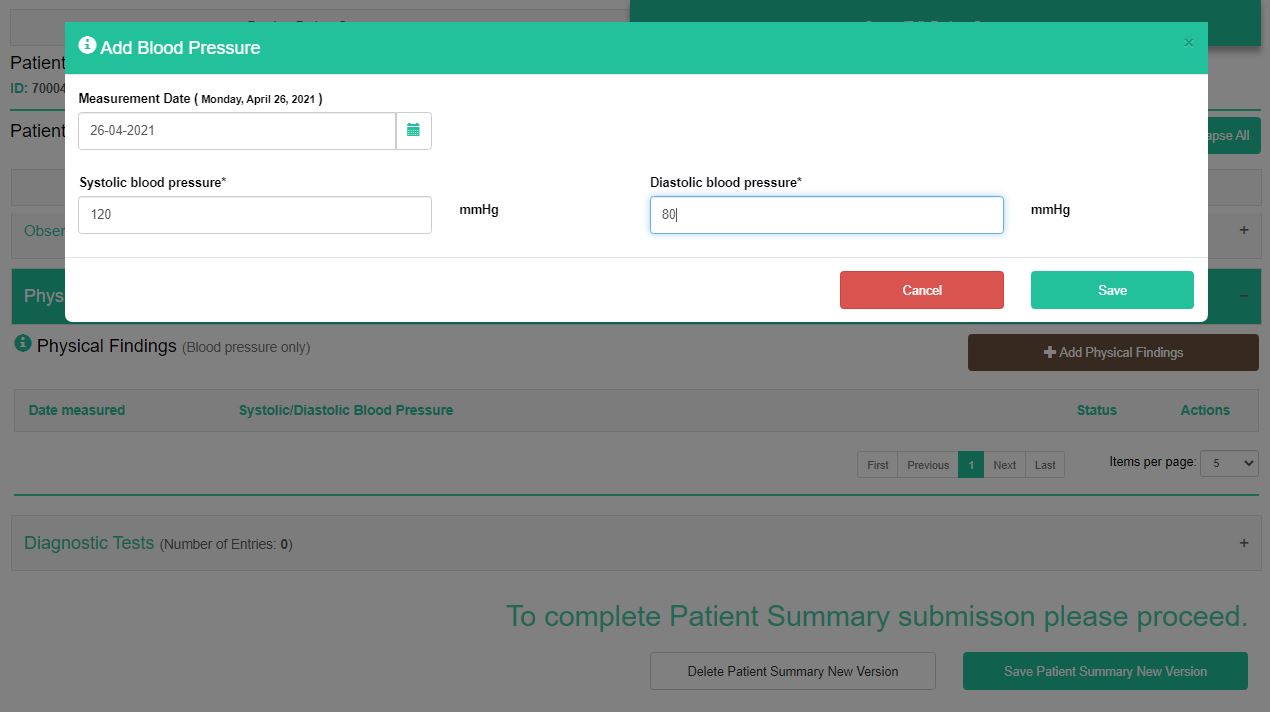Screen dimensions: 1270x712
Task: Close the Add Blood Pressure dialog
Action: pos(1188,43)
